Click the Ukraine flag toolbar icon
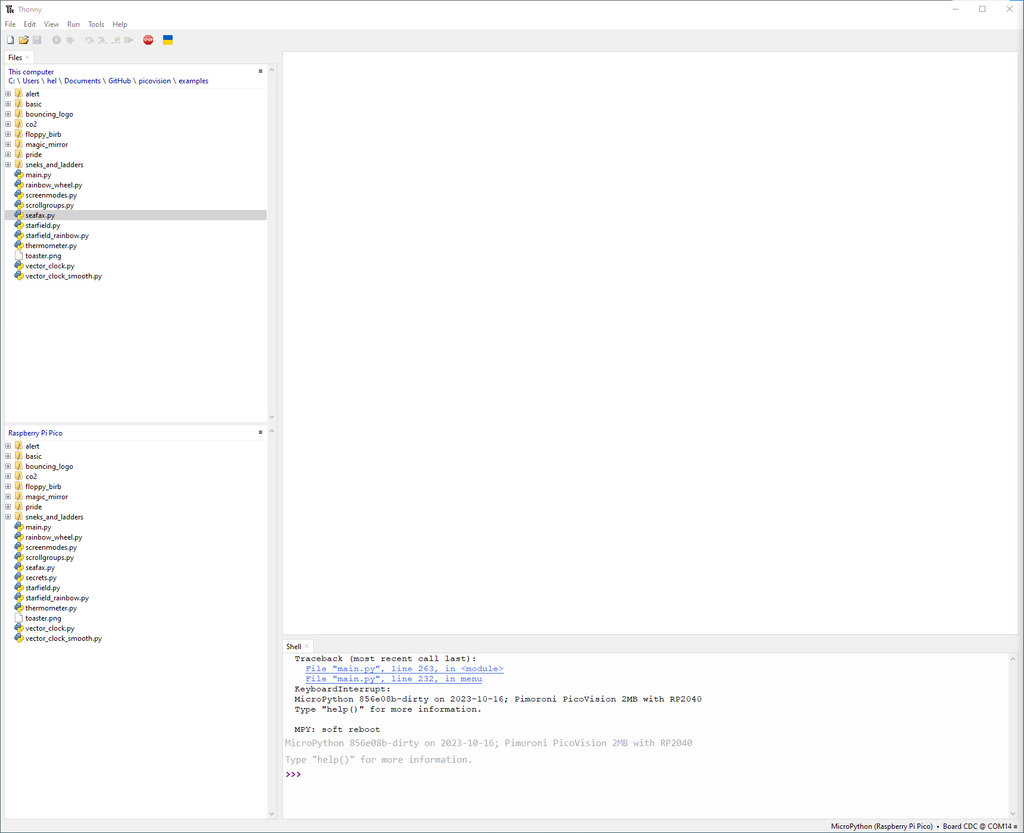 coord(167,40)
